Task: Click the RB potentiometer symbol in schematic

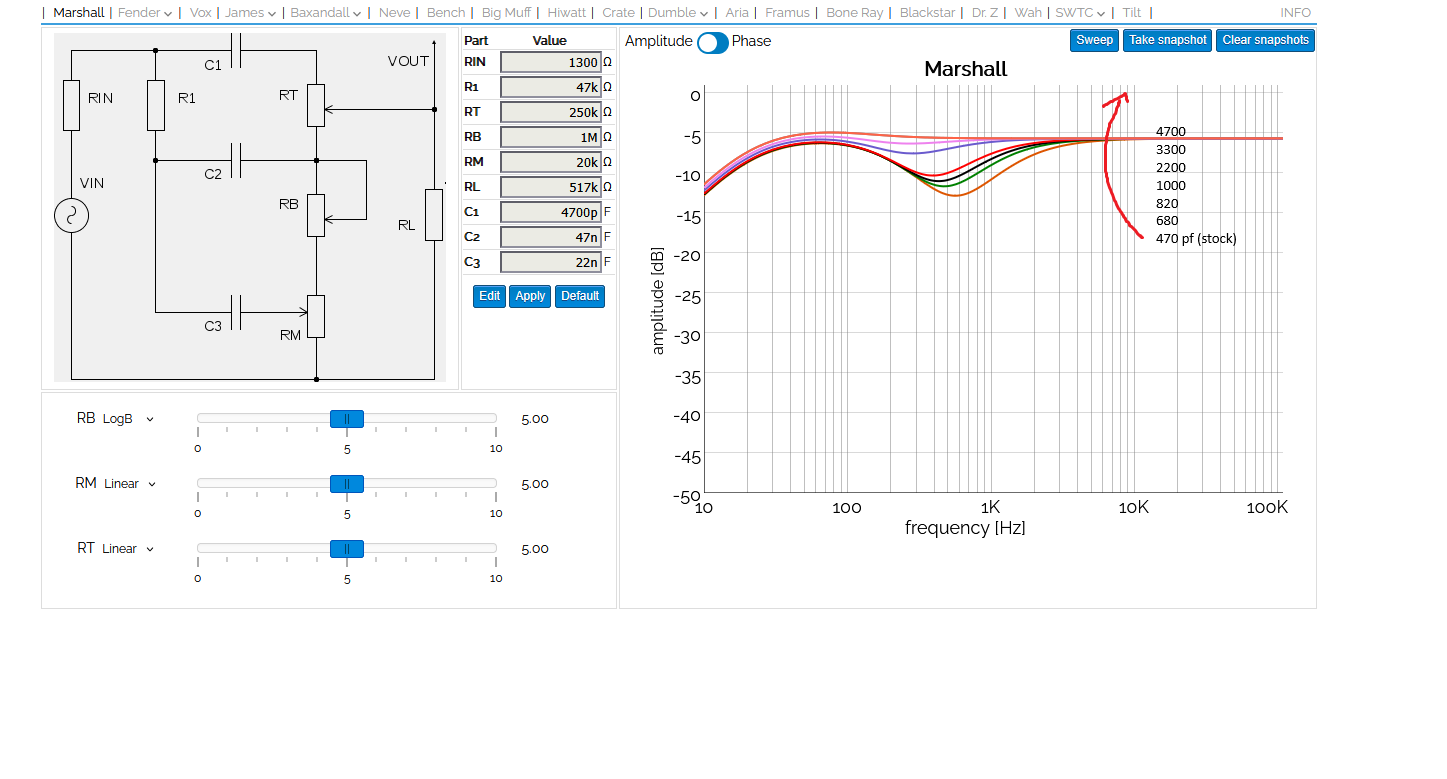Action: 316,215
